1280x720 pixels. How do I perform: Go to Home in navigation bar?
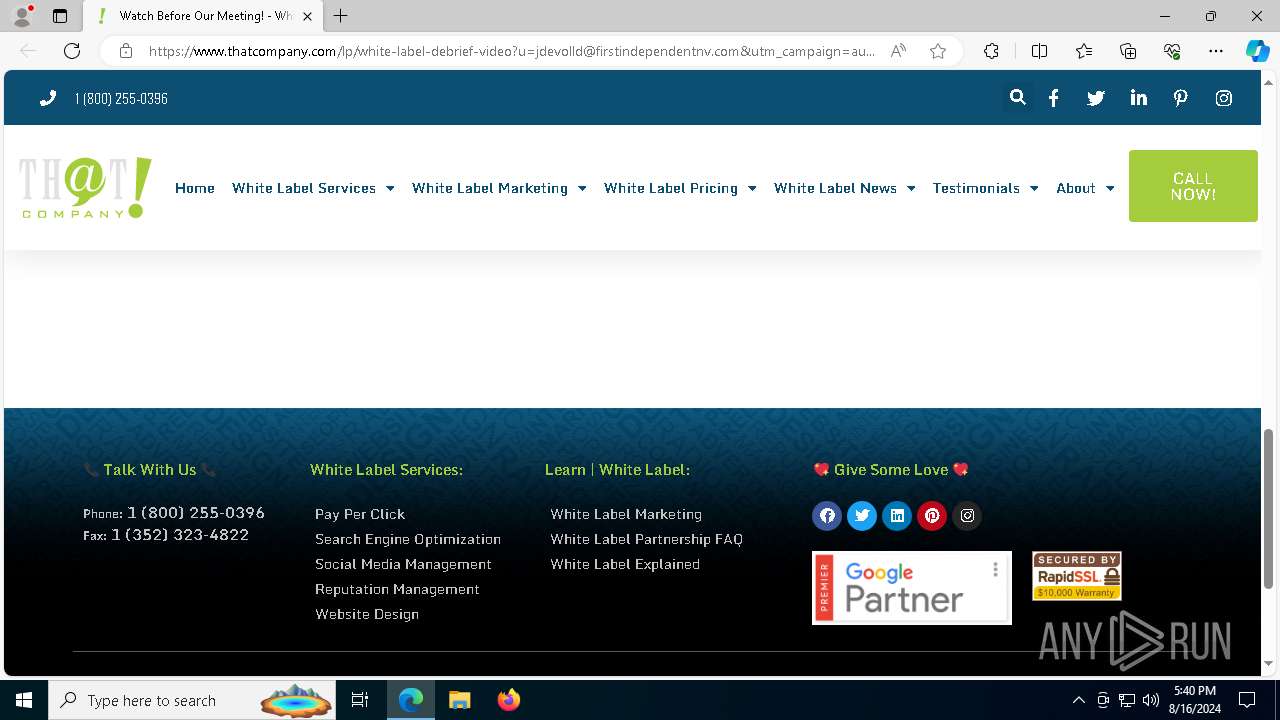(195, 188)
